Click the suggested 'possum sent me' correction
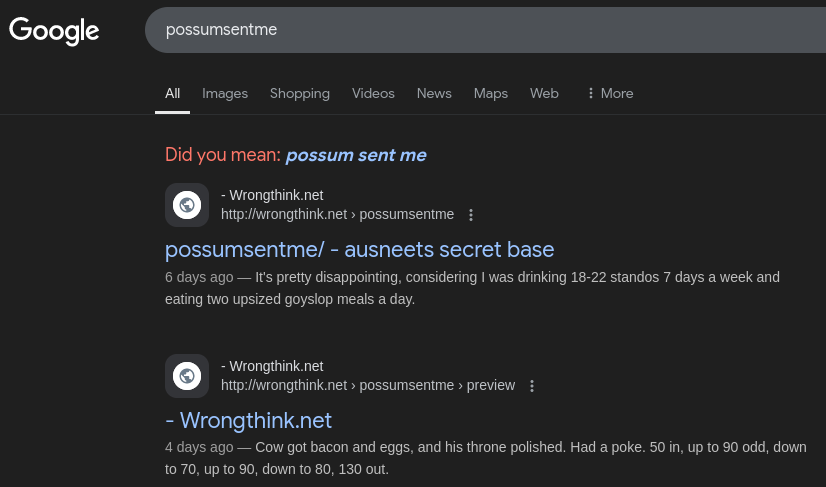Screen dimensions: 826x487 [356, 155]
